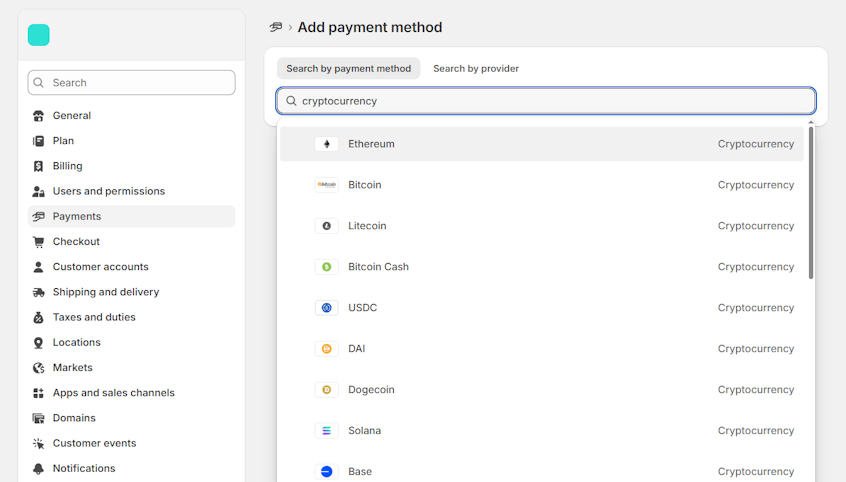Click the Bitcoin logo icon
Image resolution: width=846 pixels, height=482 pixels.
point(326,185)
